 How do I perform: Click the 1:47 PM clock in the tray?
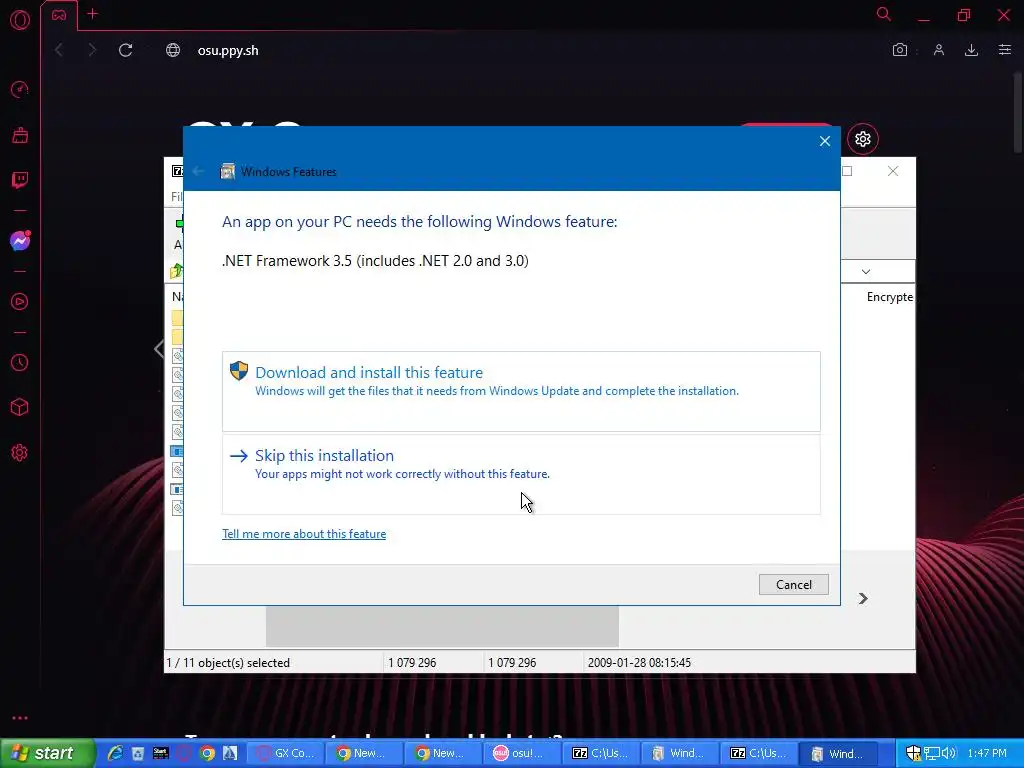click(987, 753)
